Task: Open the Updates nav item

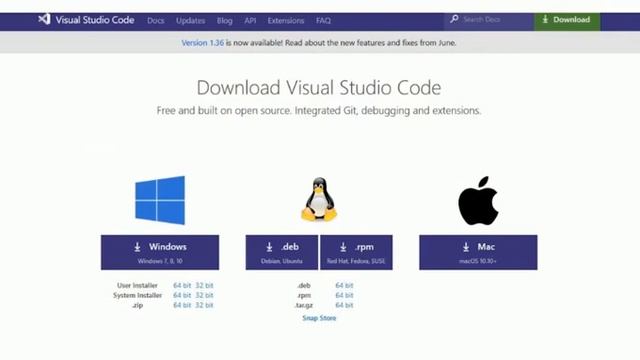Action: pos(191,20)
